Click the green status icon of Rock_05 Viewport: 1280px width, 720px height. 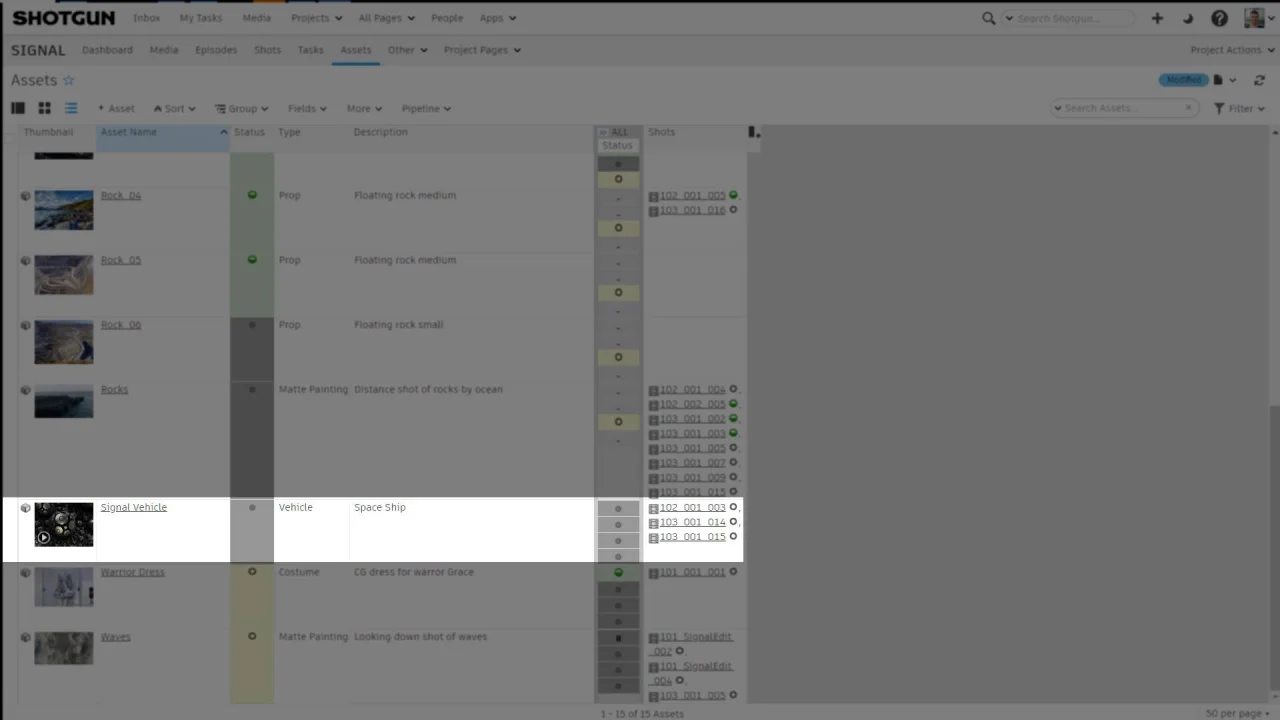(252, 260)
